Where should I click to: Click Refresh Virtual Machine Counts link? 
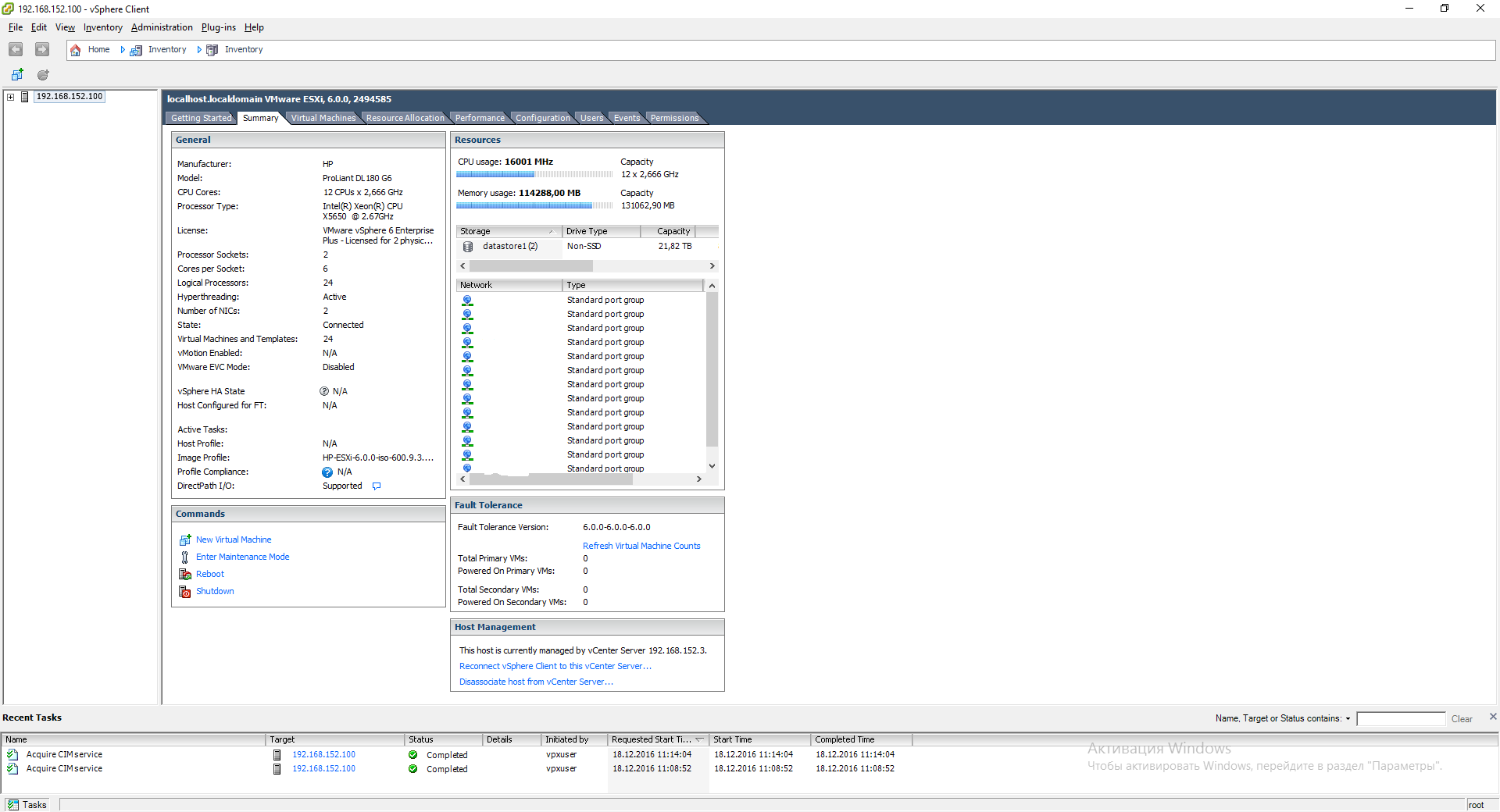pyautogui.click(x=641, y=546)
